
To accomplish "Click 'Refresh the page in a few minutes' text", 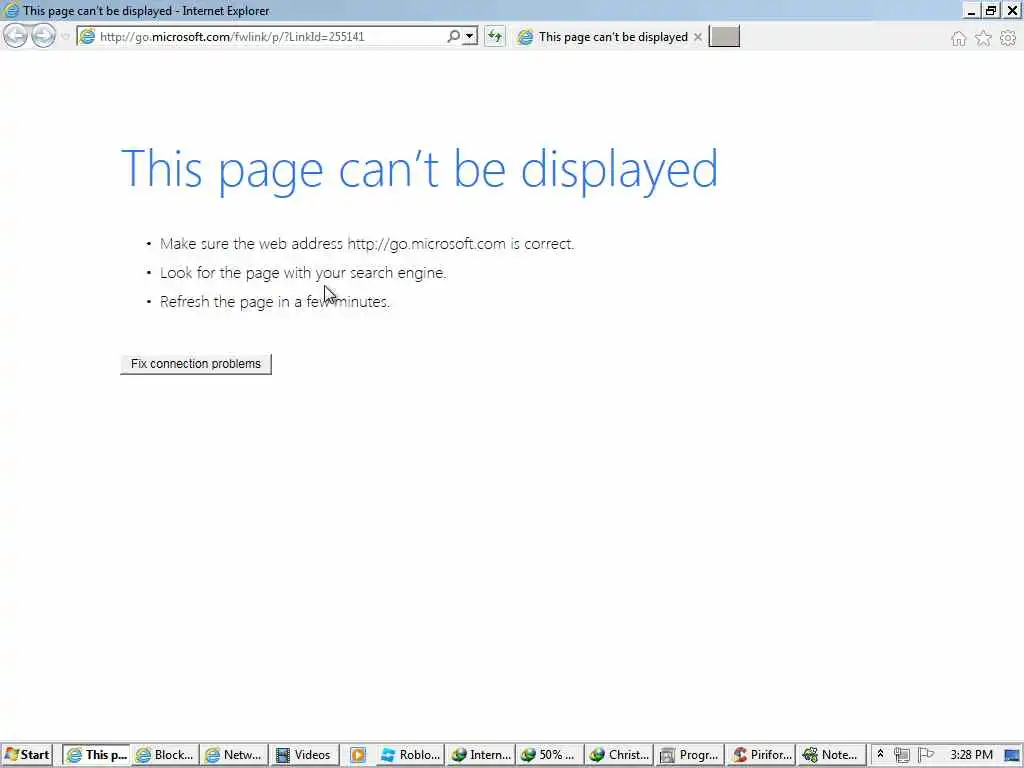I will [274, 302].
